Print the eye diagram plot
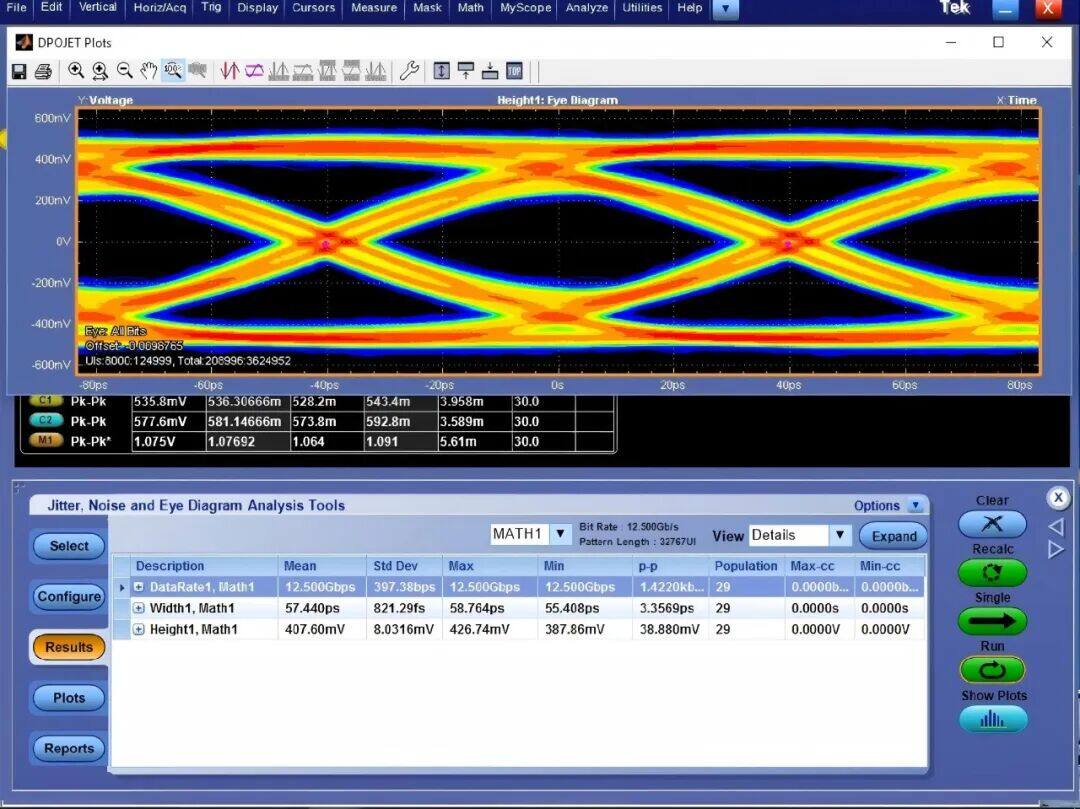This screenshot has width=1080, height=809. click(x=43, y=71)
